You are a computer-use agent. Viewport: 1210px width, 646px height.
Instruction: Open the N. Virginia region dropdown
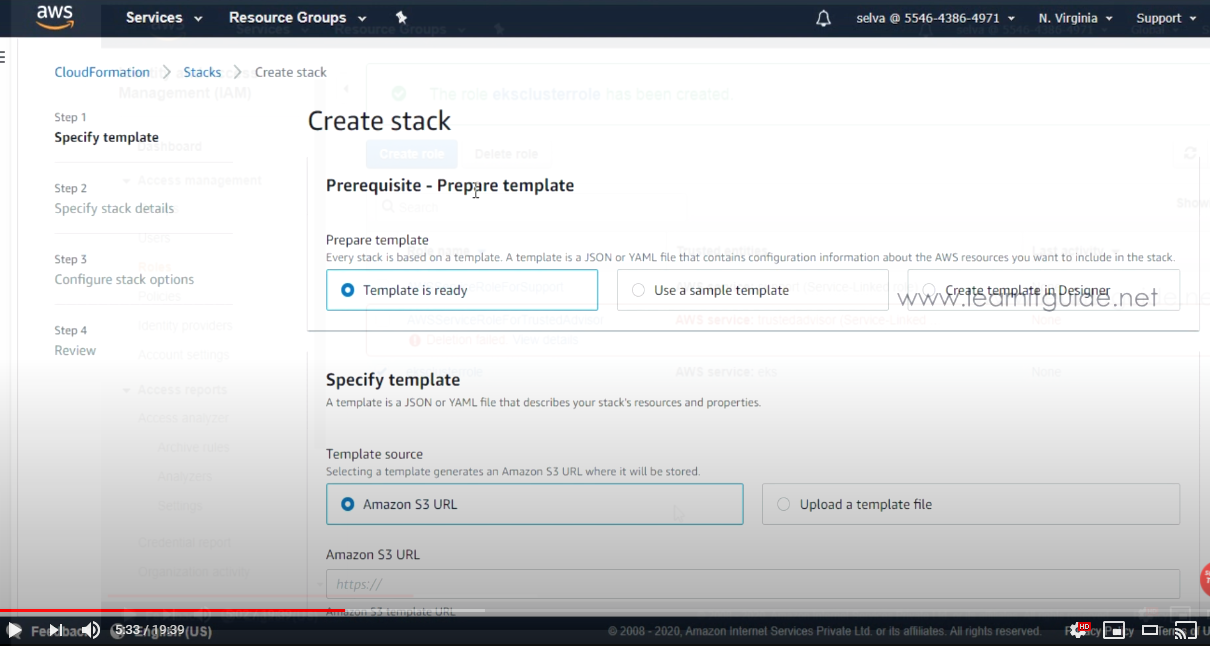[x=1076, y=18]
